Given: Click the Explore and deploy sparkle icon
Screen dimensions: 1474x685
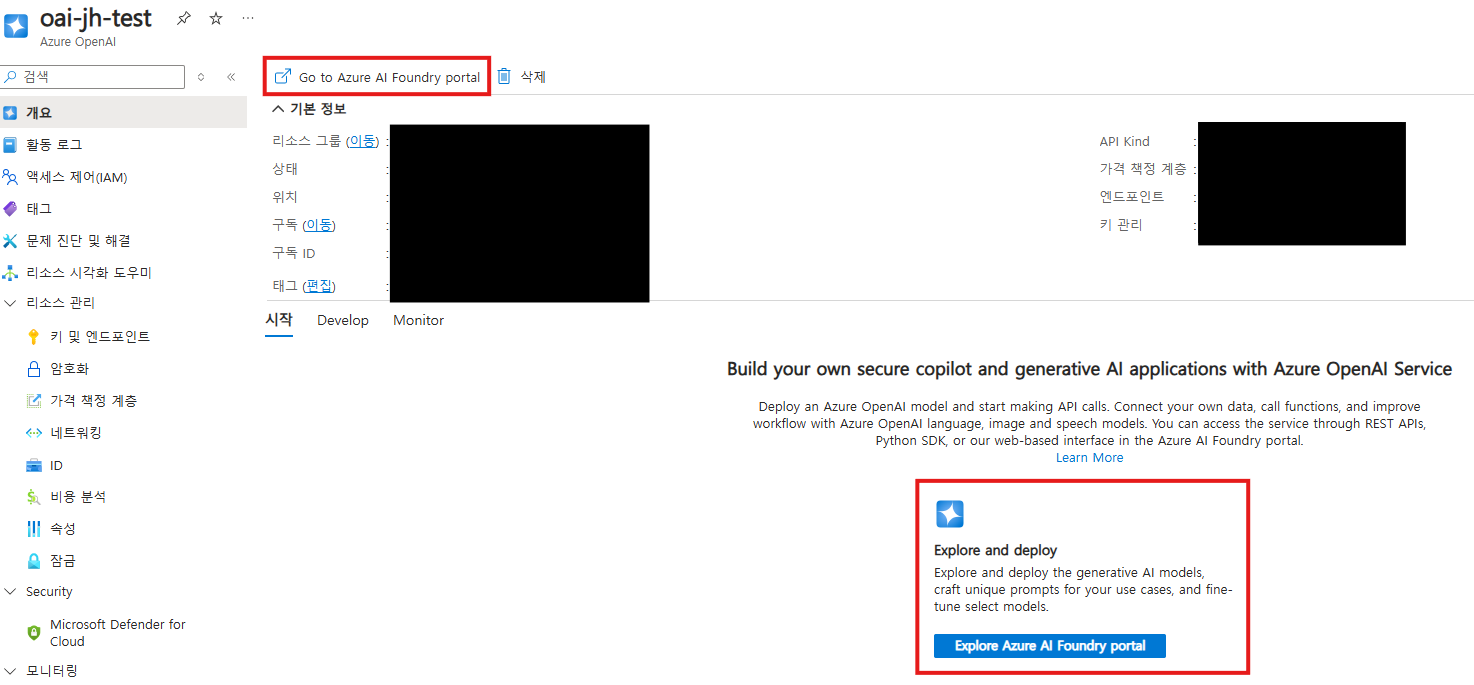Looking at the screenshot, I should (949, 514).
